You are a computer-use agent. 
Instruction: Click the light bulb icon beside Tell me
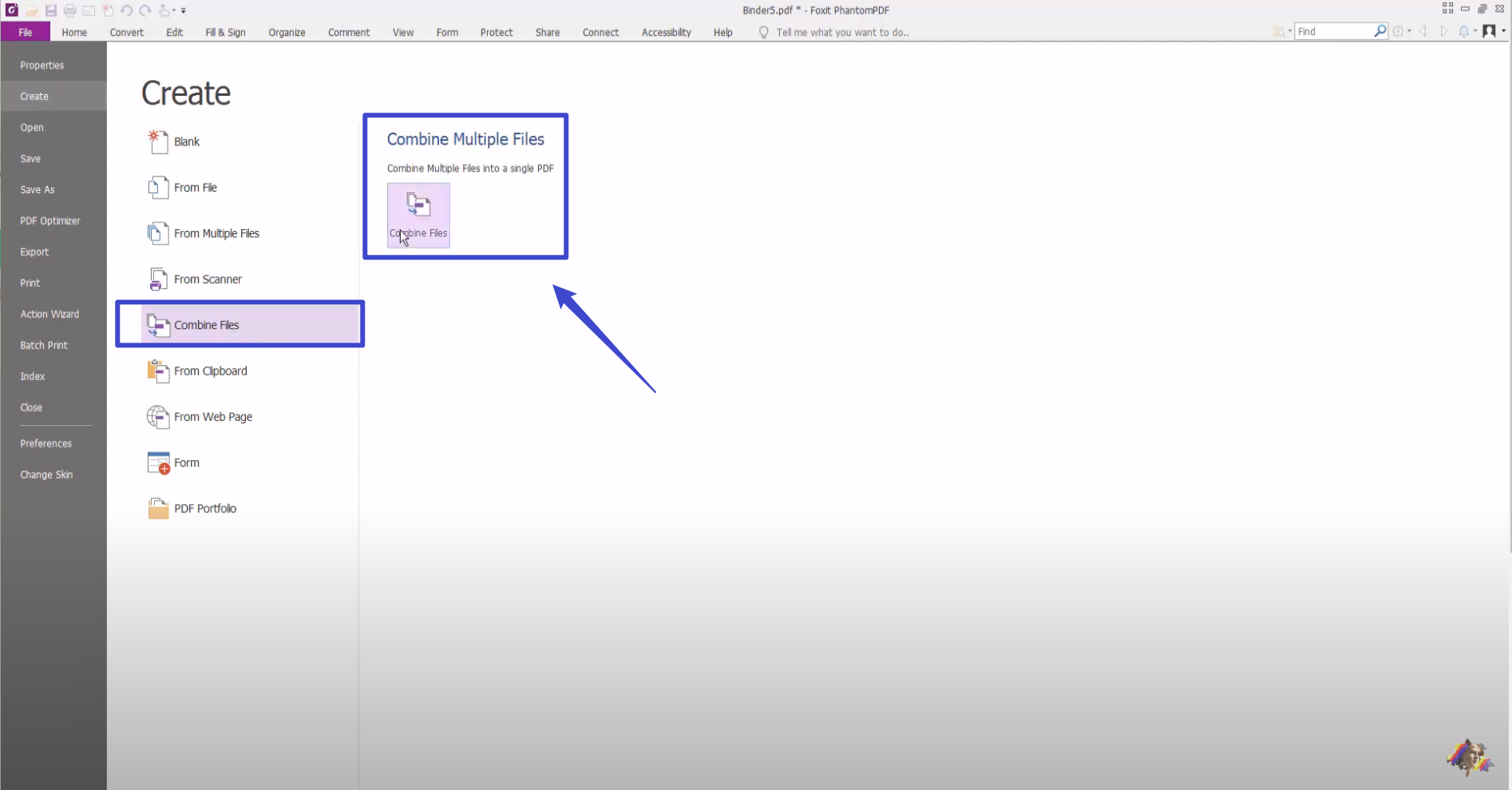[x=763, y=32]
